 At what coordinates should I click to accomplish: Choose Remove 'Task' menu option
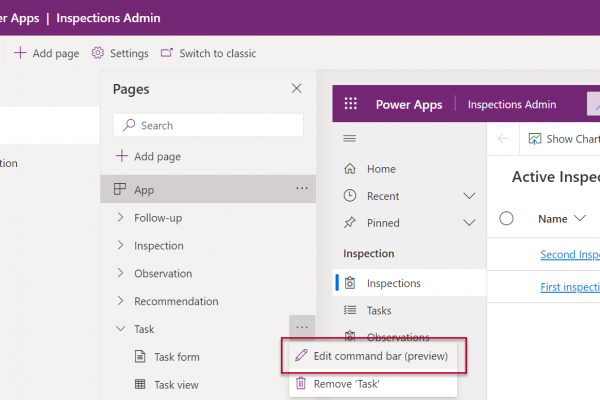[373, 384]
